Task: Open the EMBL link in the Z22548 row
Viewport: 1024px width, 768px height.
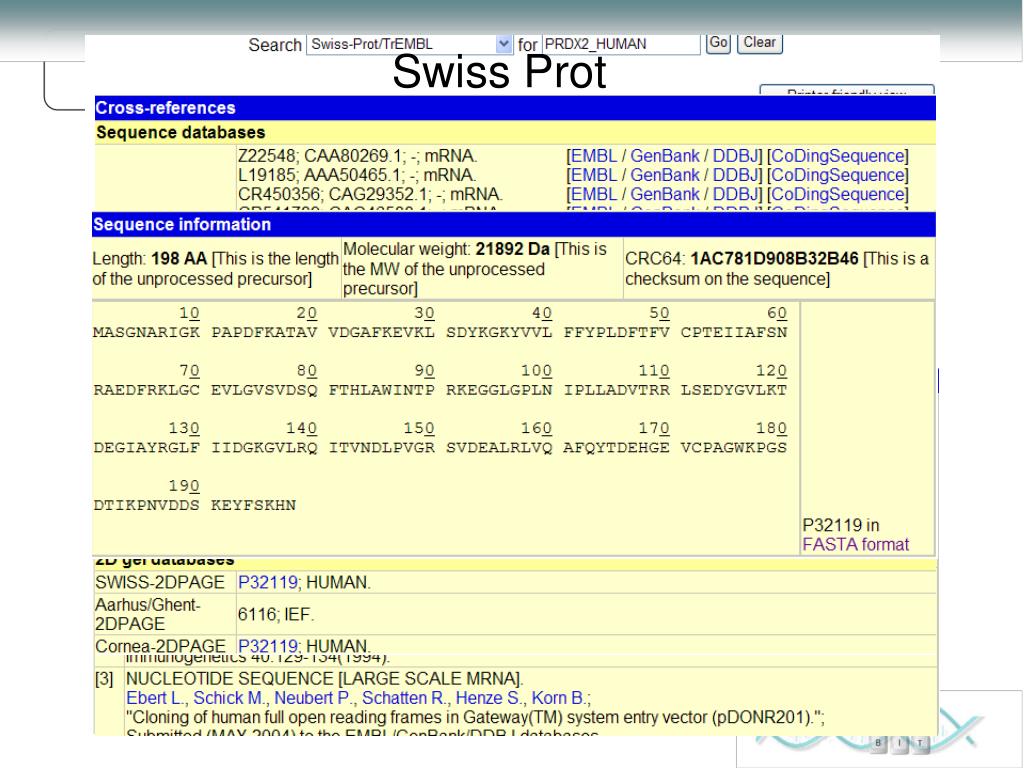Action: coord(594,156)
